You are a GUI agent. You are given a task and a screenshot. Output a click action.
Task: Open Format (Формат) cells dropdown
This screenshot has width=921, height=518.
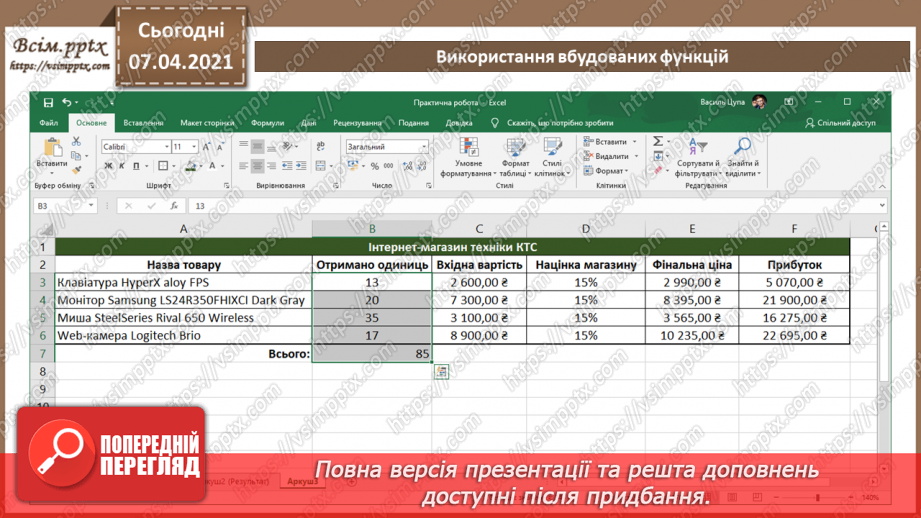[606, 171]
